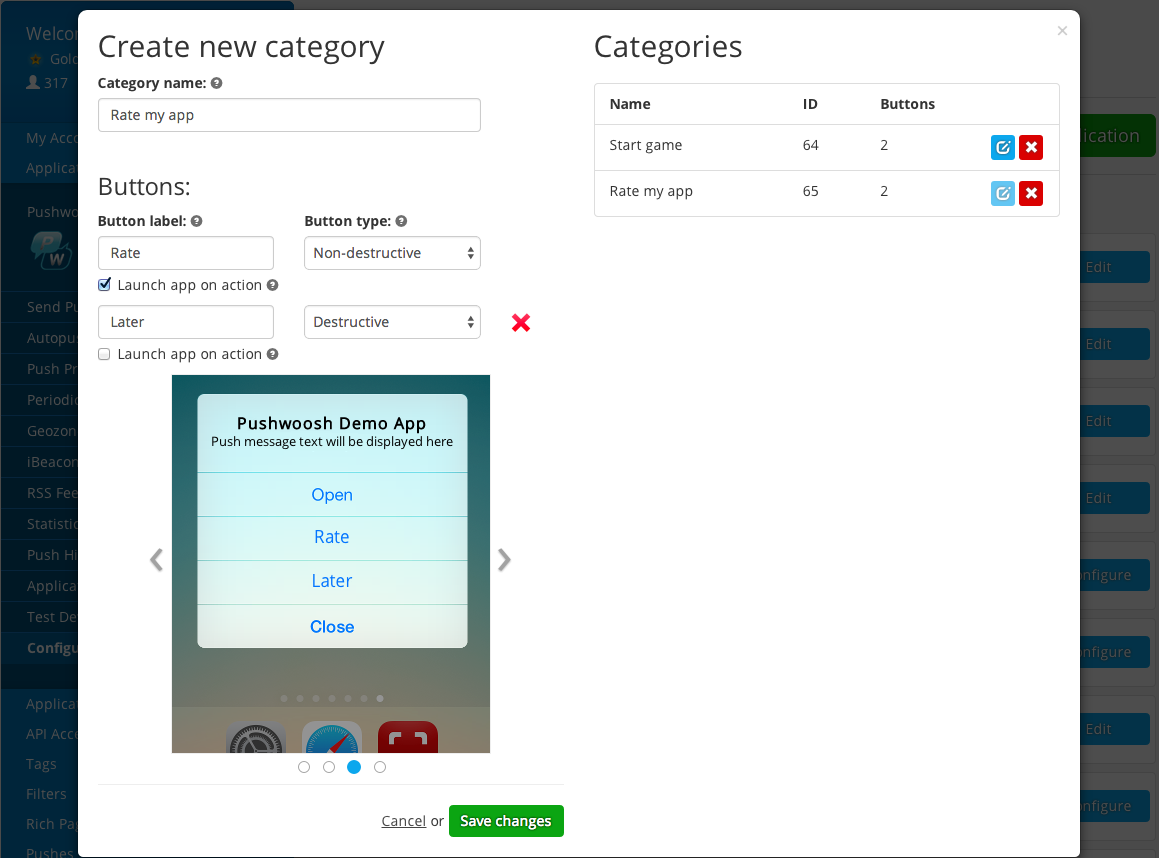1159x858 pixels.
Task: Show help for Button label
Action: point(197,221)
